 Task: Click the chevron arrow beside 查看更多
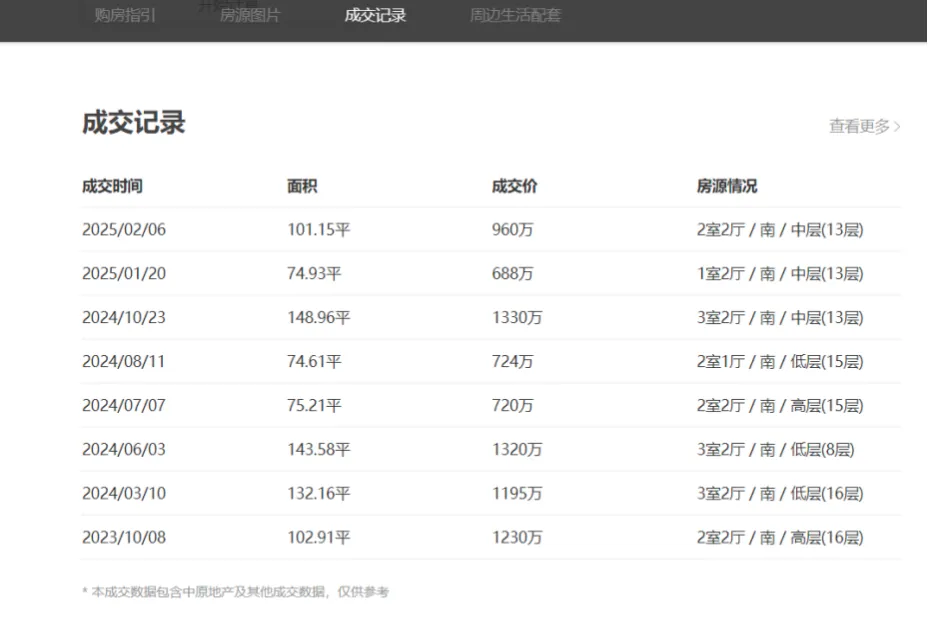897,126
